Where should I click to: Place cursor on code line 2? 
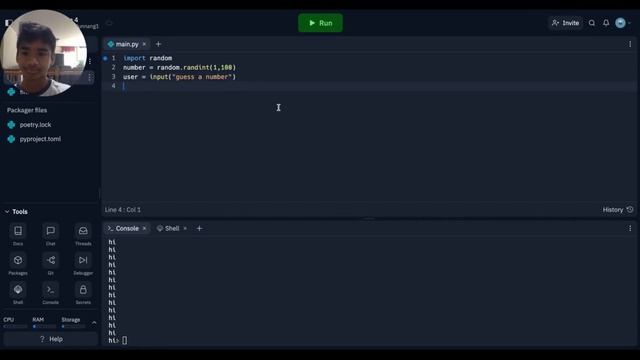click(180, 67)
